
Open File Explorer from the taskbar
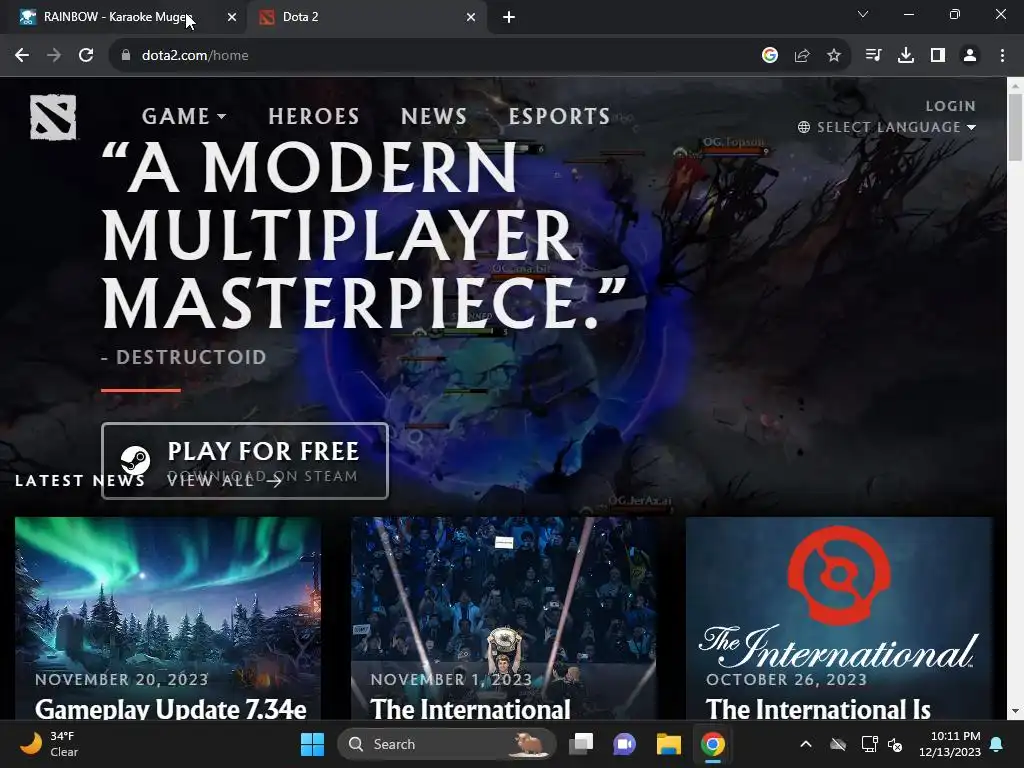[x=669, y=744]
